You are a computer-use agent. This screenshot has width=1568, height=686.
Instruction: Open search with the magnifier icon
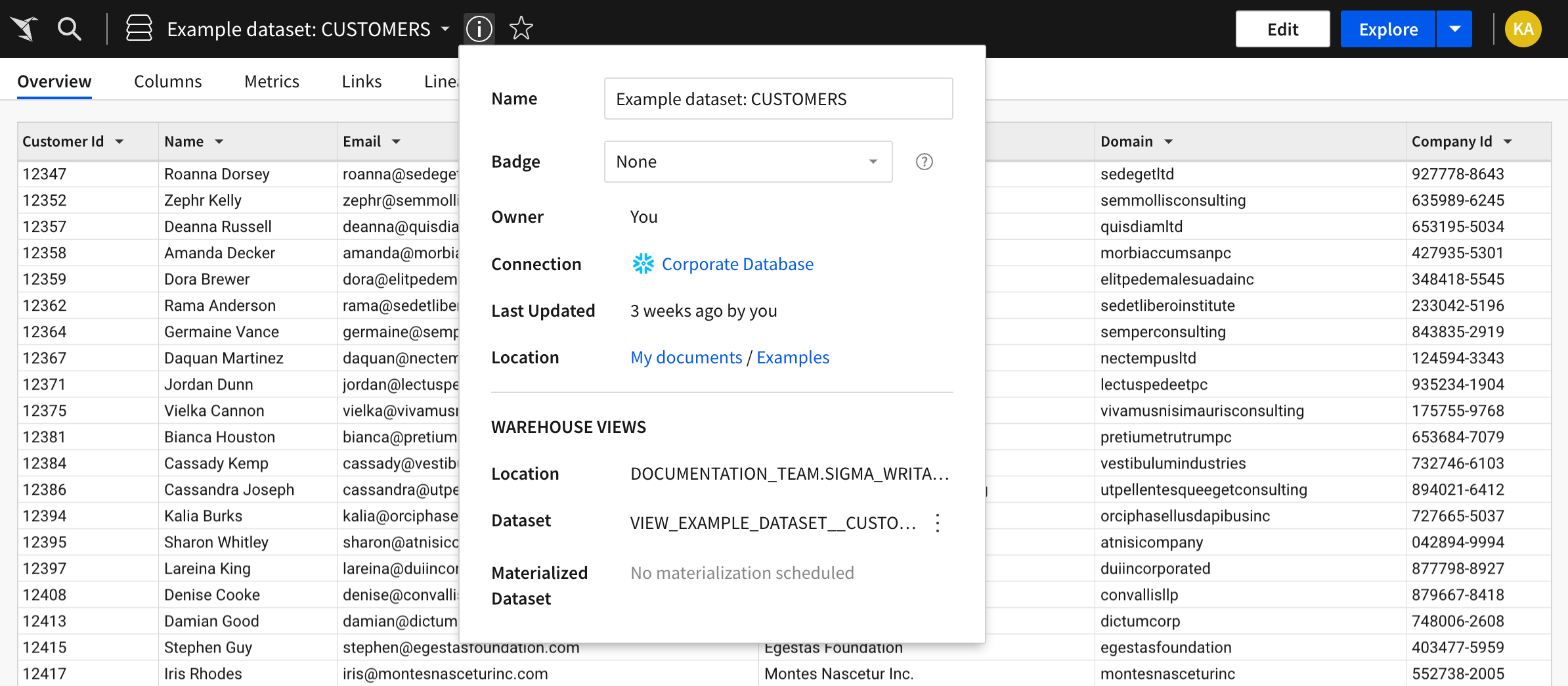click(69, 29)
